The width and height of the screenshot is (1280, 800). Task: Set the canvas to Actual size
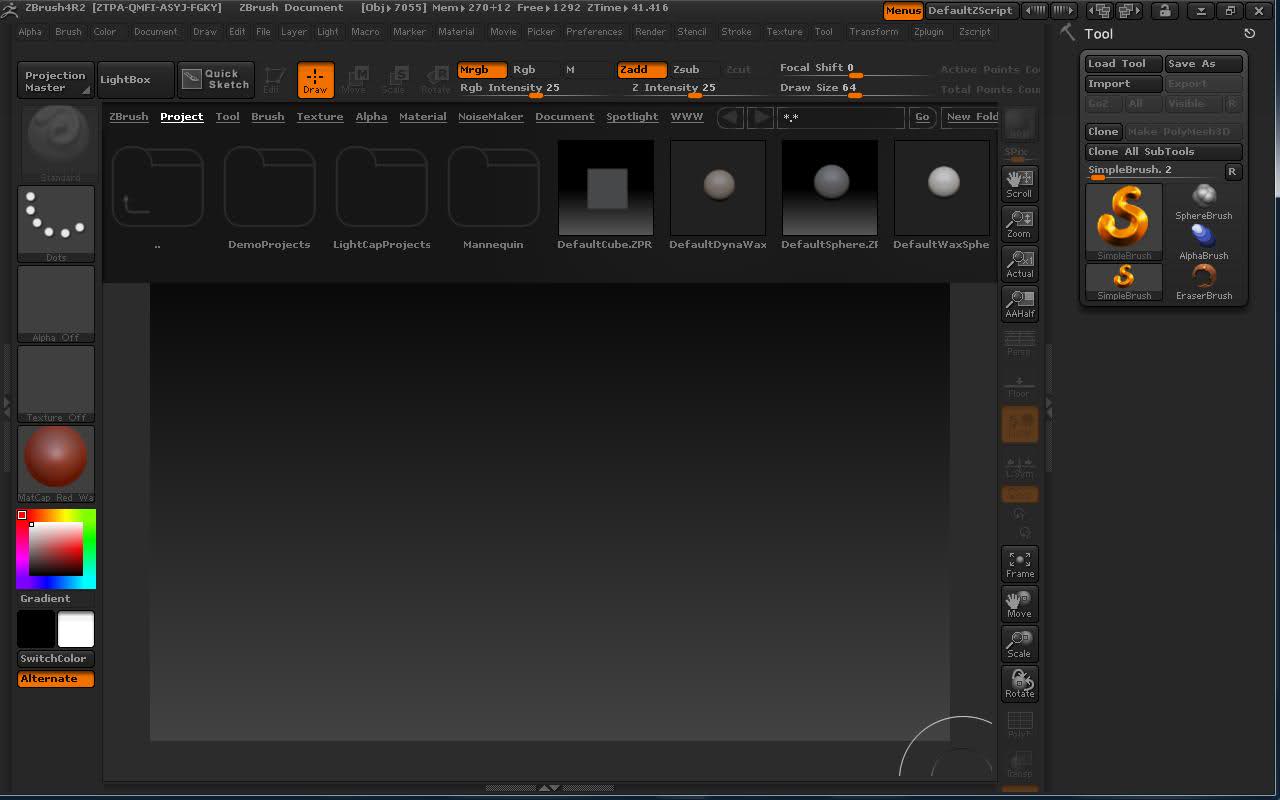tap(1019, 263)
